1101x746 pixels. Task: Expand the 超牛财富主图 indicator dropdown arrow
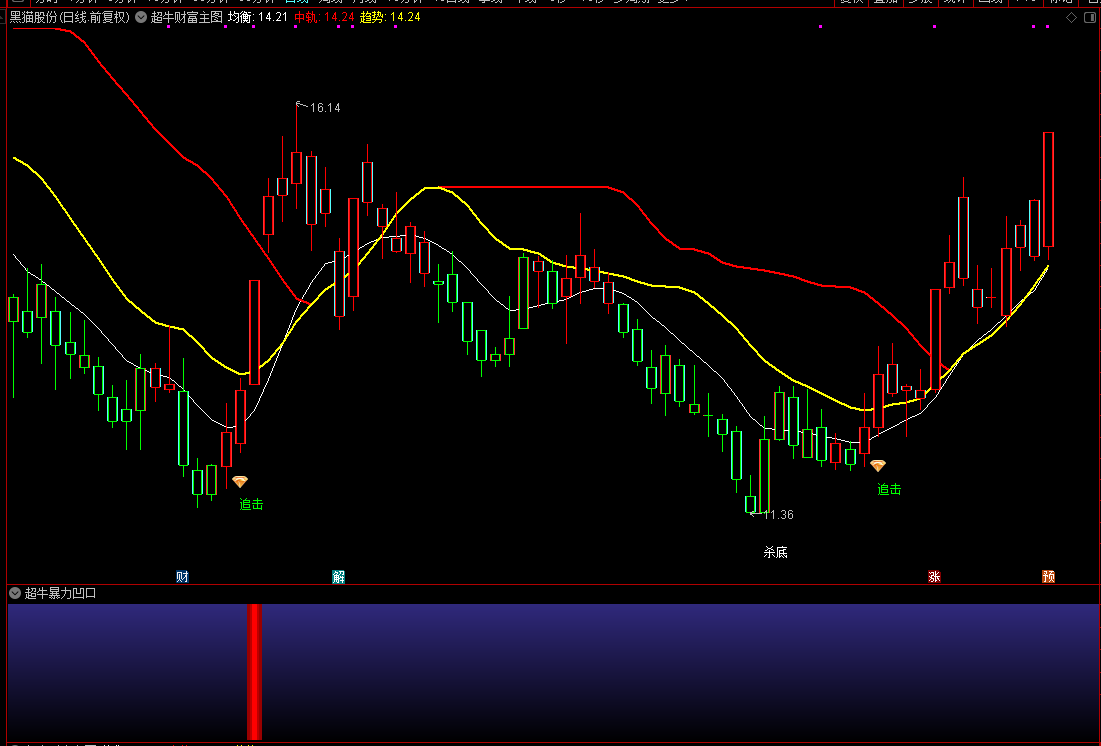[x=141, y=17]
